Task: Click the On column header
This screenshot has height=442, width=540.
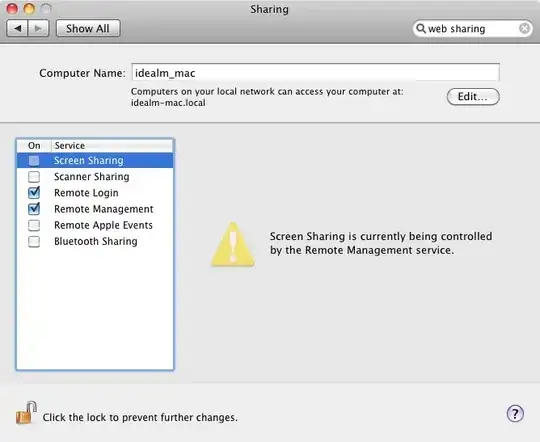Action: [34, 145]
